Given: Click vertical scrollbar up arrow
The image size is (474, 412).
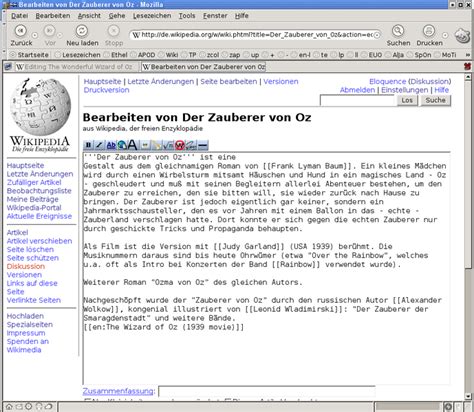Looking at the screenshot, I should [x=468, y=77].
